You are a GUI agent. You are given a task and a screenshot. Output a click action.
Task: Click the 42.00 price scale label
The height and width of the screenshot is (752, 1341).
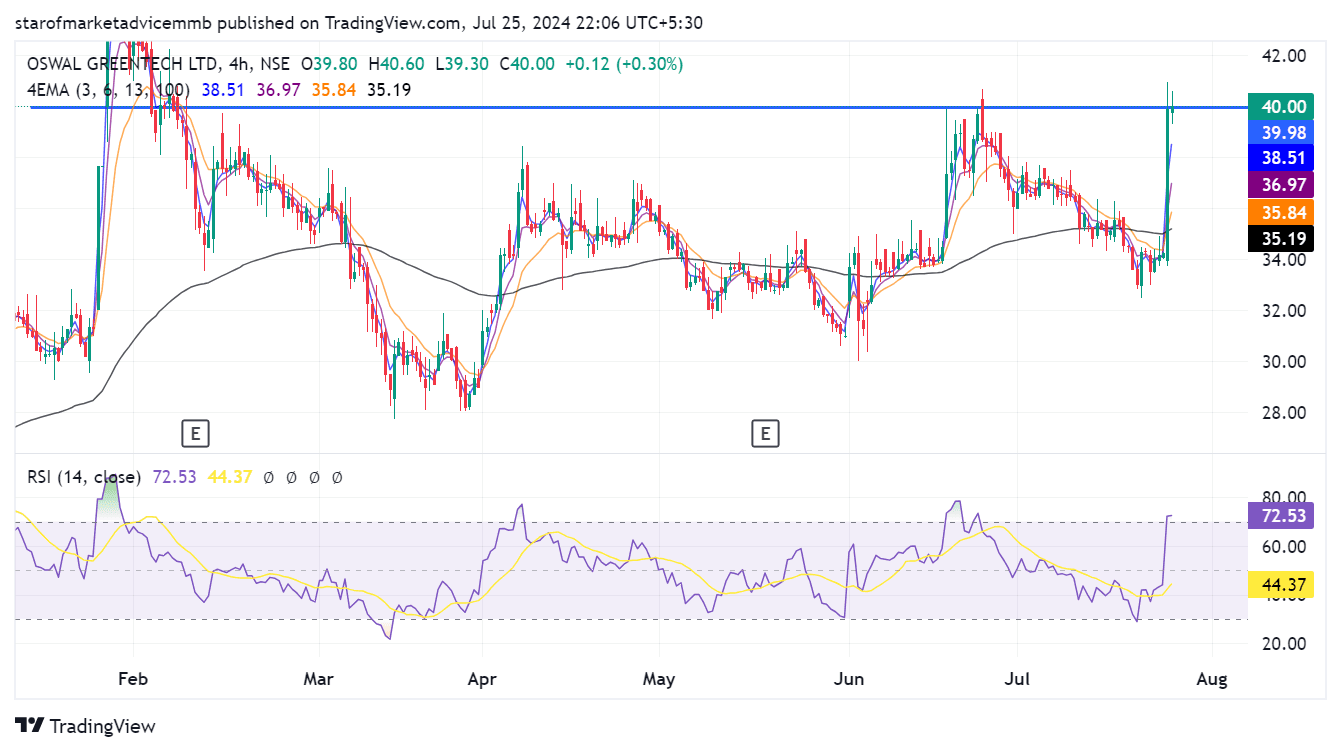click(1284, 56)
